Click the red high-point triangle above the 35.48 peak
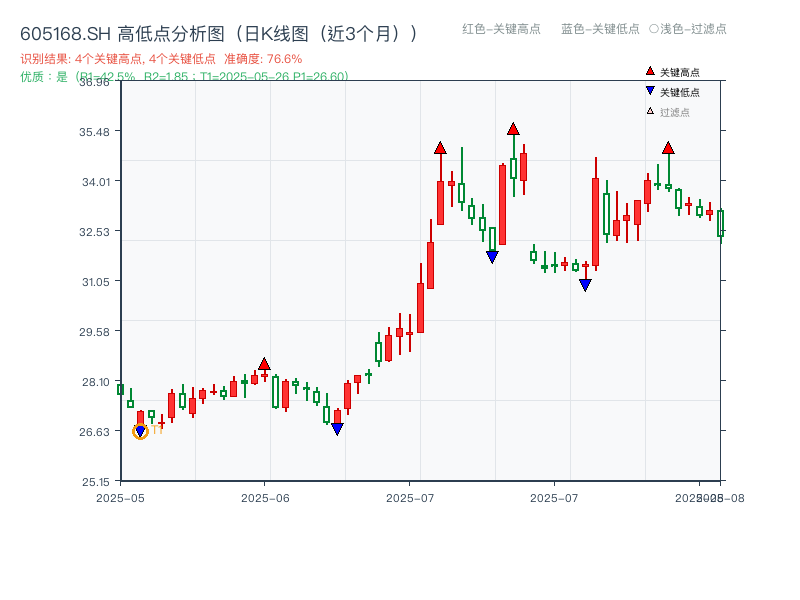This screenshot has height=600, width=800. tap(514, 128)
